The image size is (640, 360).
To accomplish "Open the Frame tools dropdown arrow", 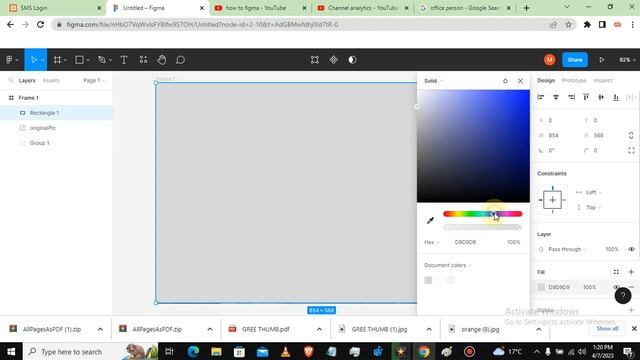I will (x=65, y=60).
